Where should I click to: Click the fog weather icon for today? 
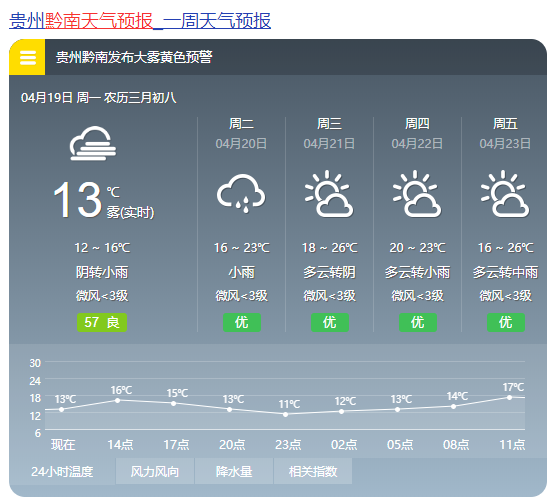click(93, 143)
